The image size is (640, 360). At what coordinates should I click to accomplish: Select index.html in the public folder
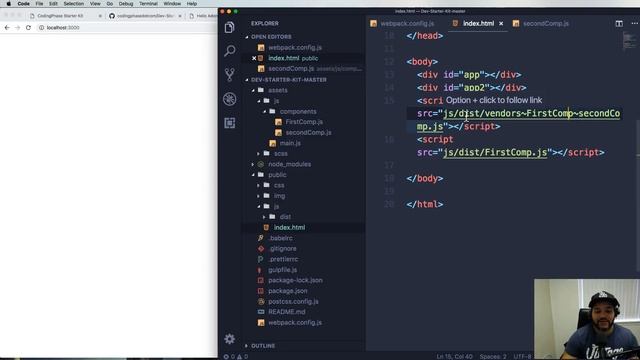289,227
